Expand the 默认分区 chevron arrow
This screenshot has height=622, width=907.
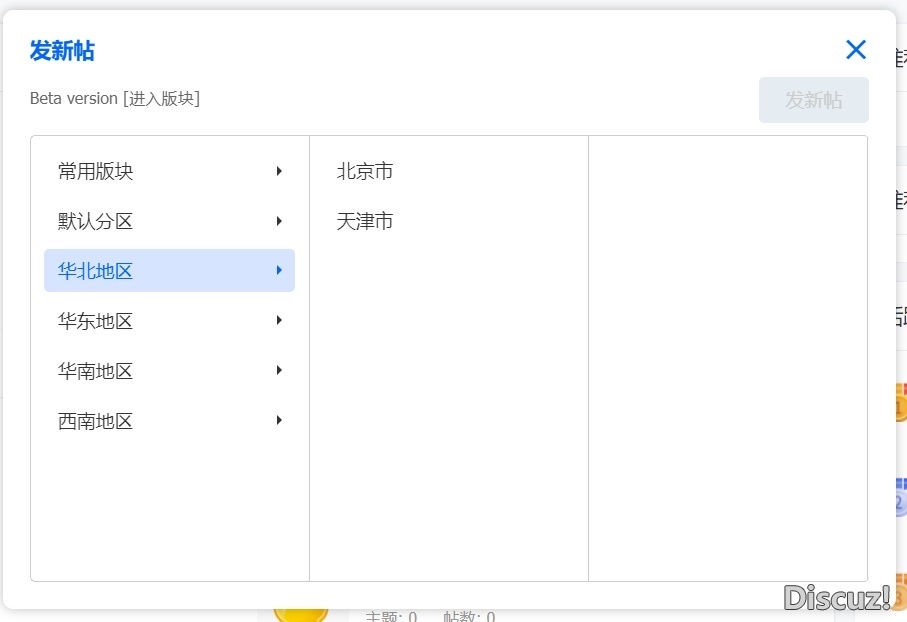[x=279, y=221]
